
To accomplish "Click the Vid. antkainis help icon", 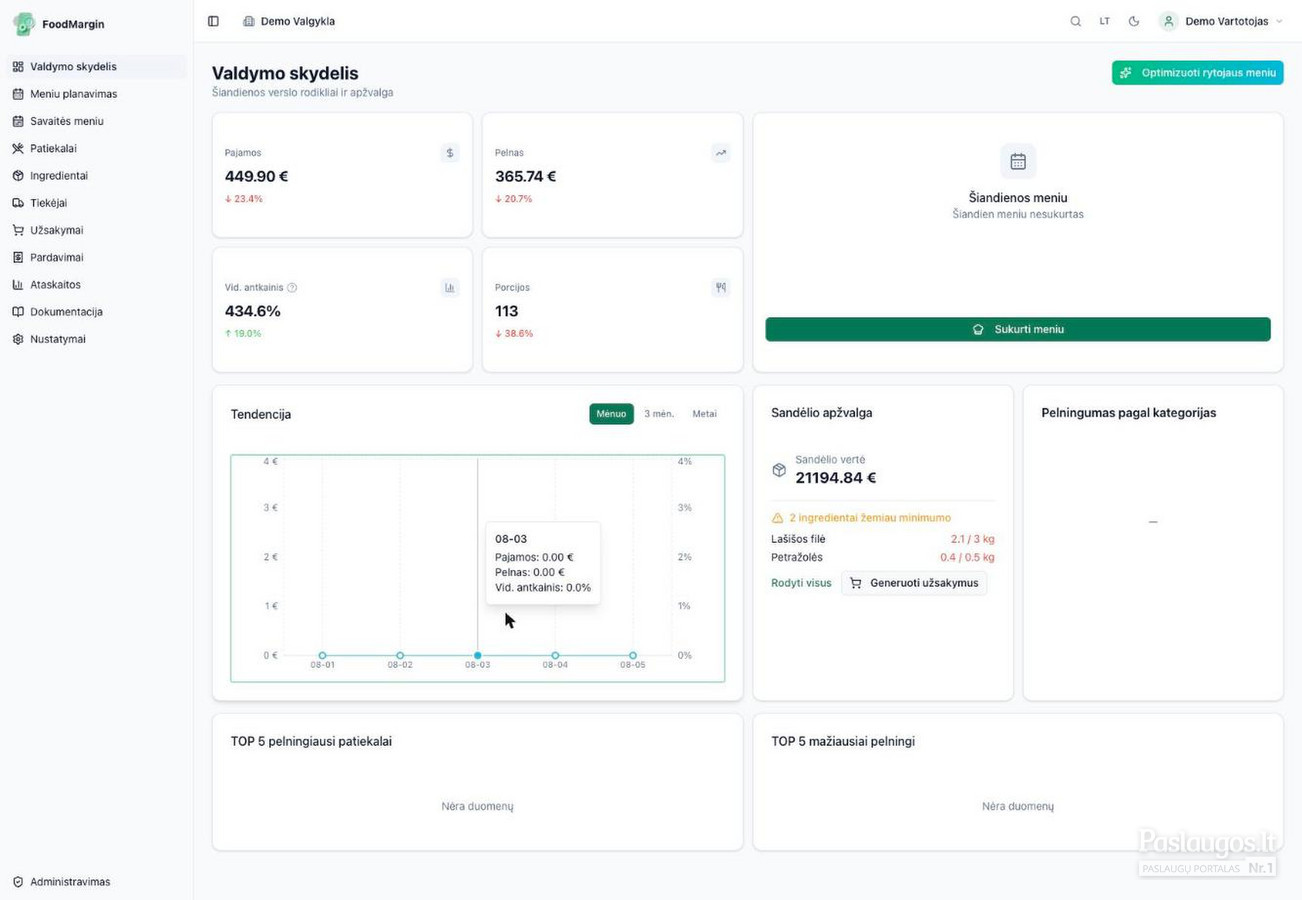I will click(x=292, y=288).
